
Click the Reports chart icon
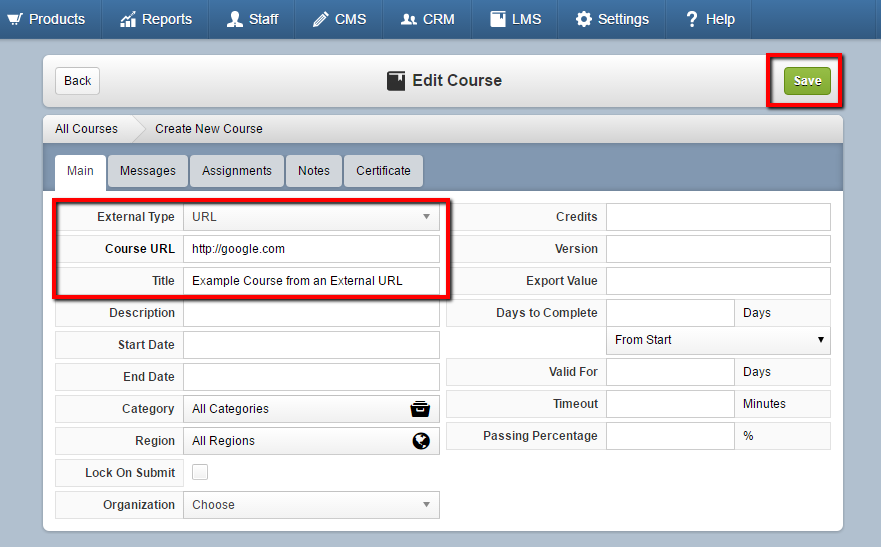(128, 19)
